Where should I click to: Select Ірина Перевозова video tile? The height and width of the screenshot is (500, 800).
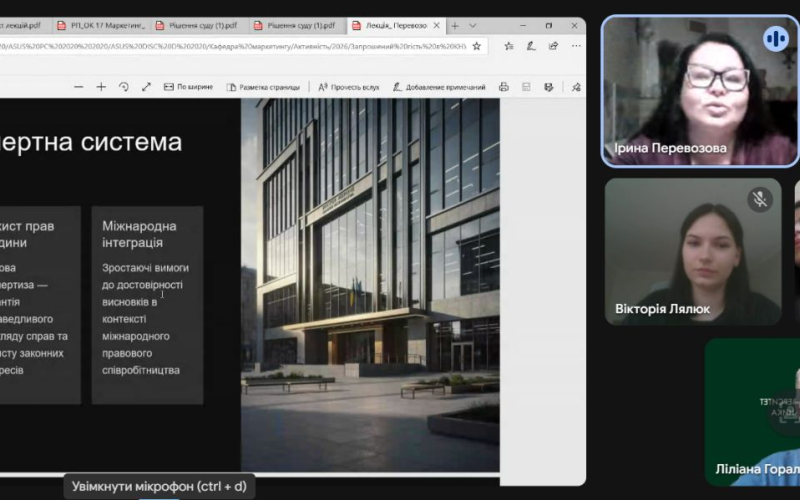[699, 91]
